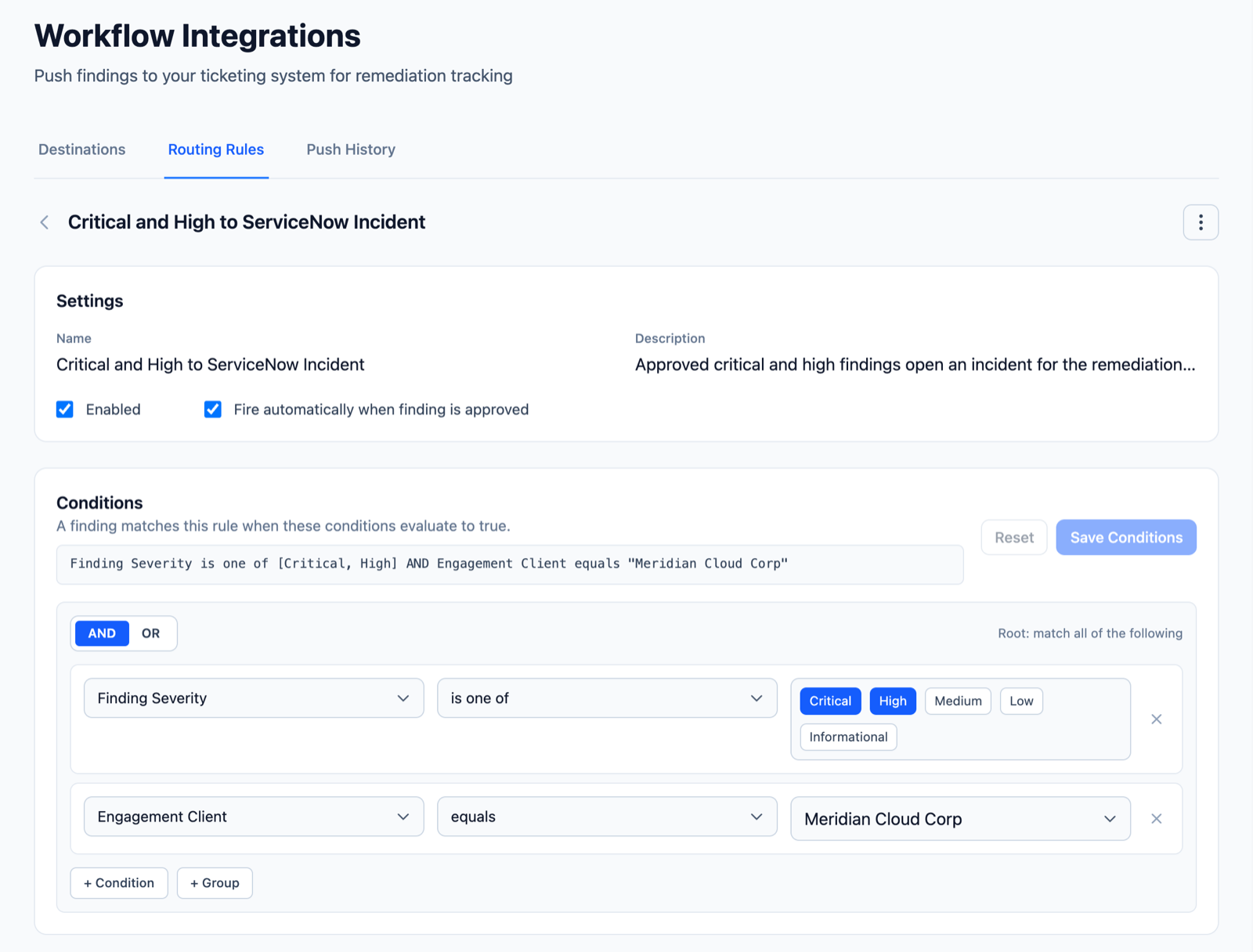Add a new condition with + Condition
The width and height of the screenshot is (1253, 952).
click(119, 883)
